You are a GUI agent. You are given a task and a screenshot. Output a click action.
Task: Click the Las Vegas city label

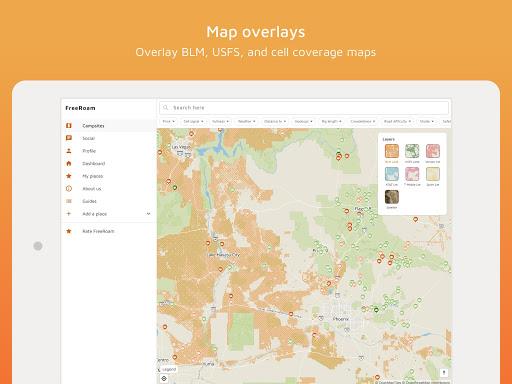pos(181,147)
